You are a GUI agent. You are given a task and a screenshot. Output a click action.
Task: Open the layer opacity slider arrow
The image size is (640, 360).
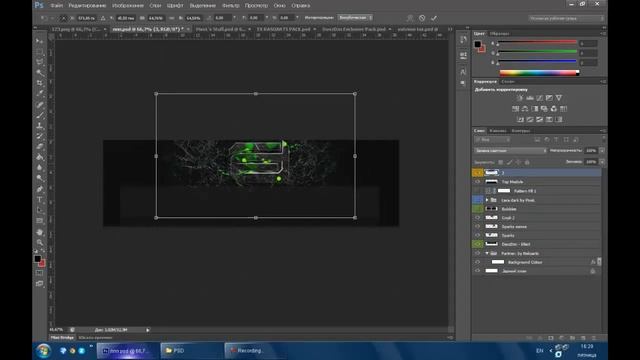click(x=602, y=151)
